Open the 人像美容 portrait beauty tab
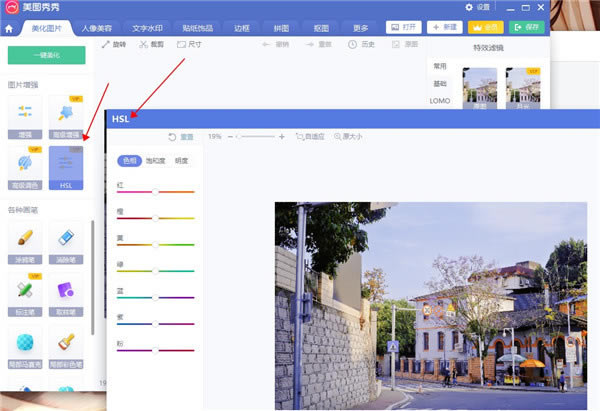 point(97,28)
